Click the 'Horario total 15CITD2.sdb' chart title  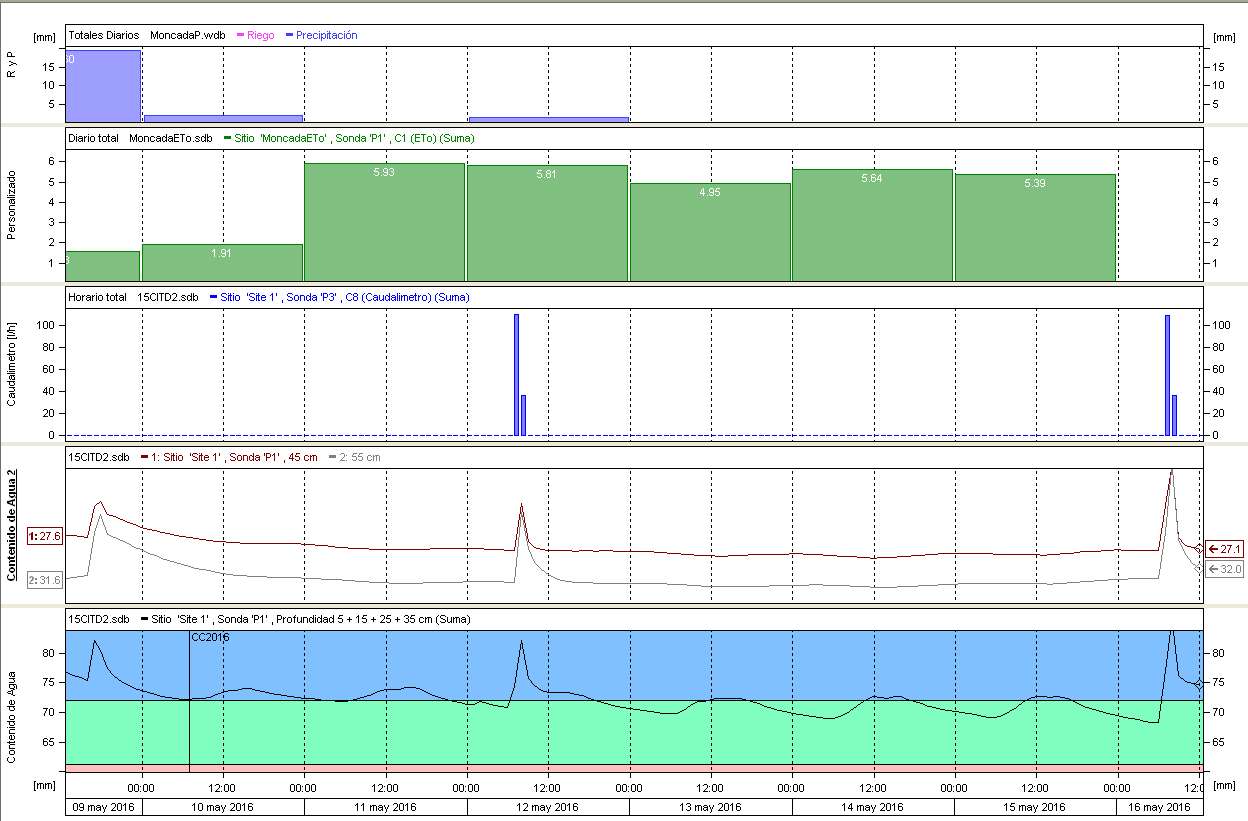coord(133,297)
